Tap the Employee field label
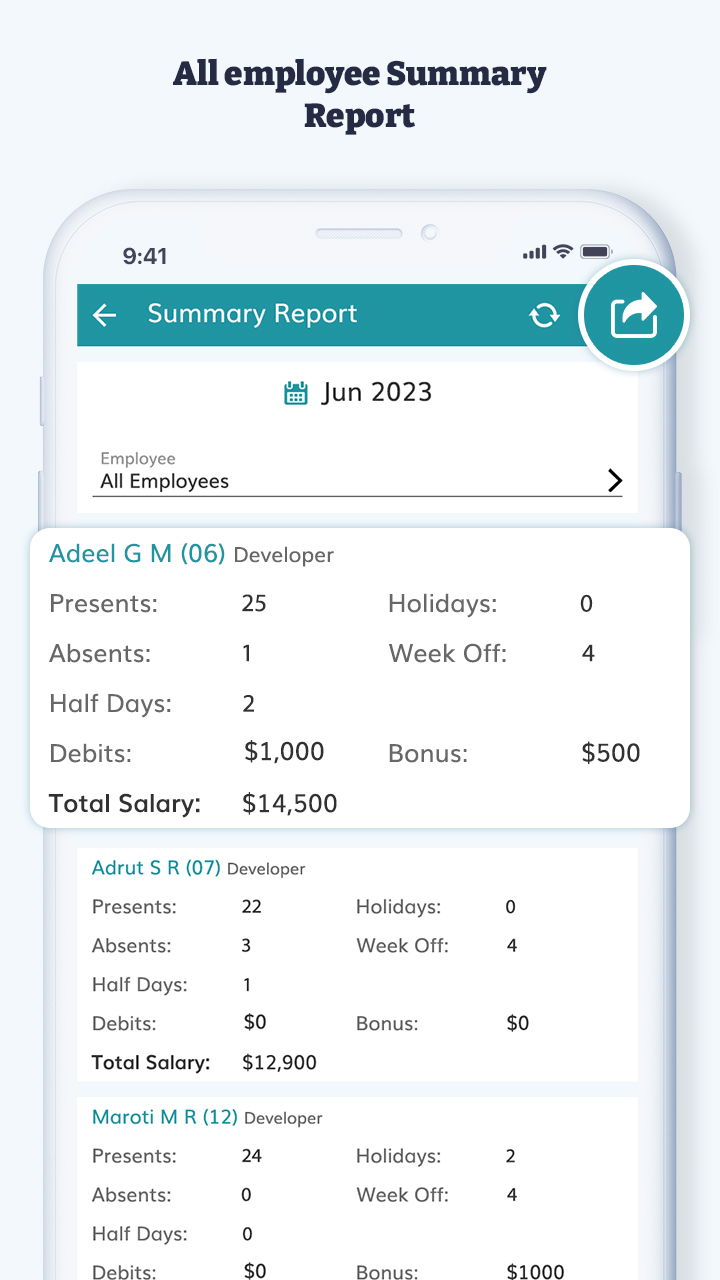This screenshot has width=720, height=1280. click(138, 458)
